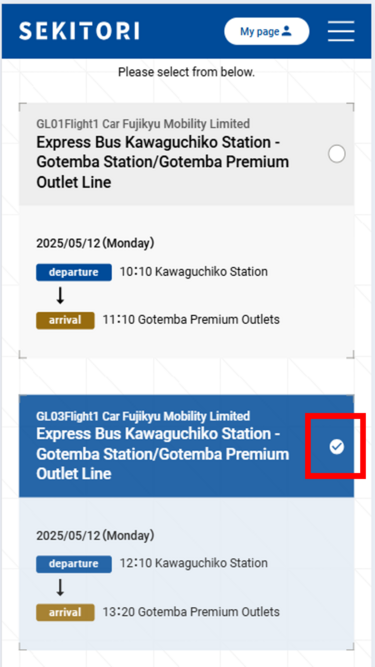Click the GL01Flight1 Express Bus title header
The height and width of the screenshot is (667, 375).
click(x=186, y=154)
